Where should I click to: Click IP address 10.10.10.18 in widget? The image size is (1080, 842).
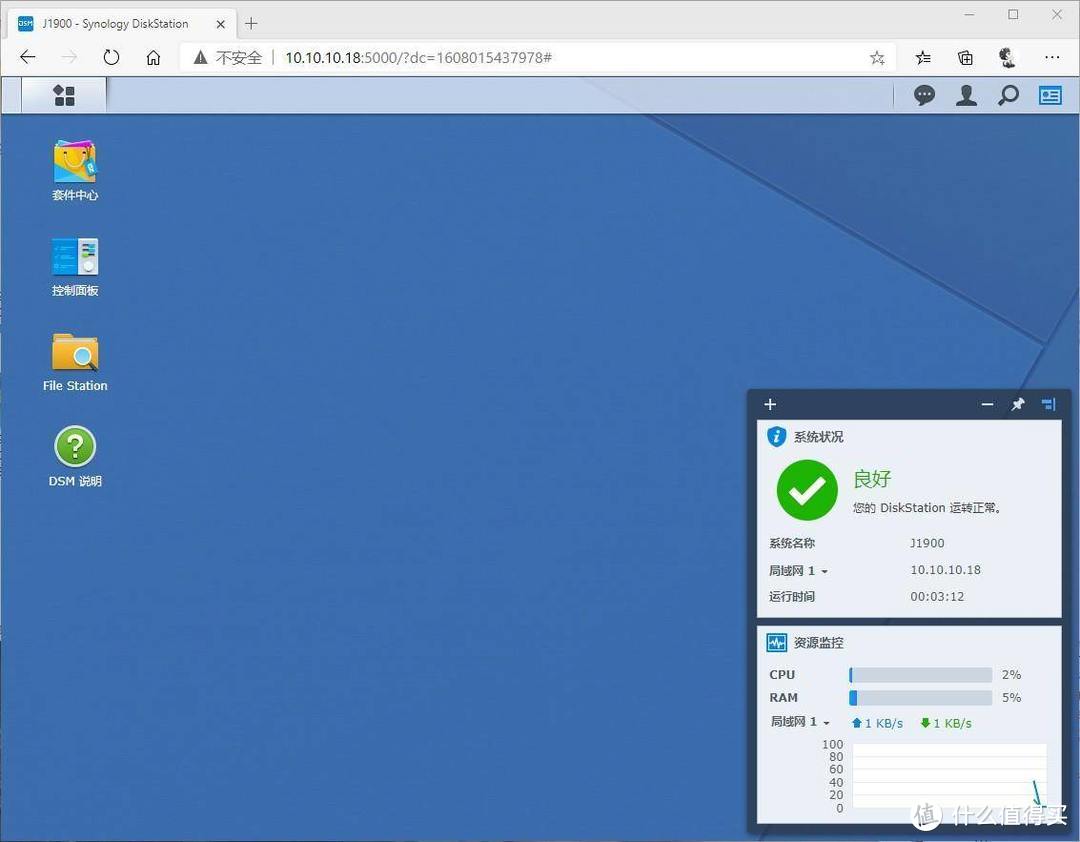tap(945, 570)
